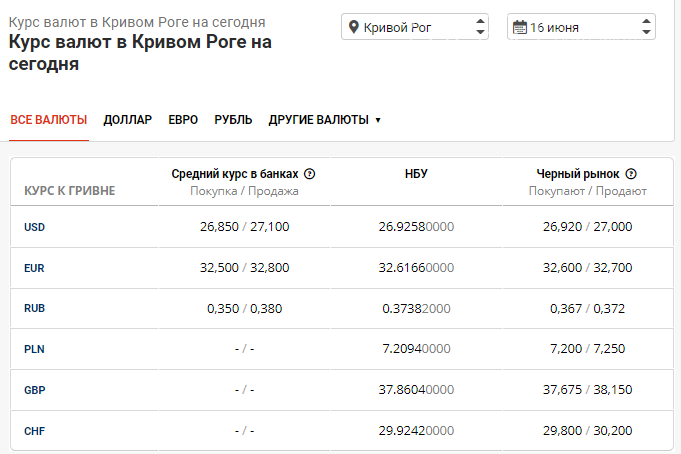The image size is (681, 454).
Task: Switch to the ЕВРО tab
Action: (183, 119)
